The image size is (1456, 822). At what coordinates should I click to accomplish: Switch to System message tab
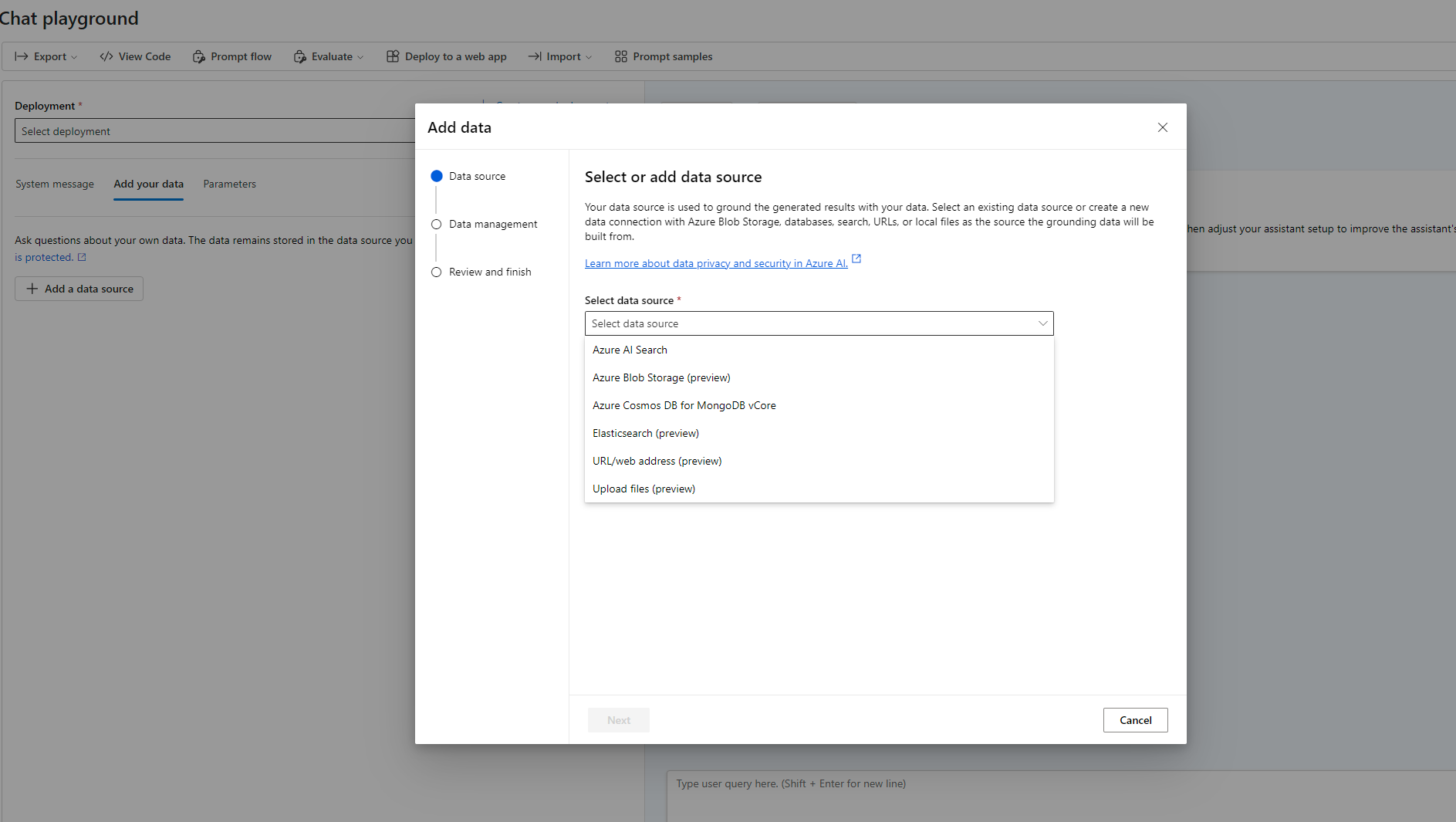click(55, 184)
